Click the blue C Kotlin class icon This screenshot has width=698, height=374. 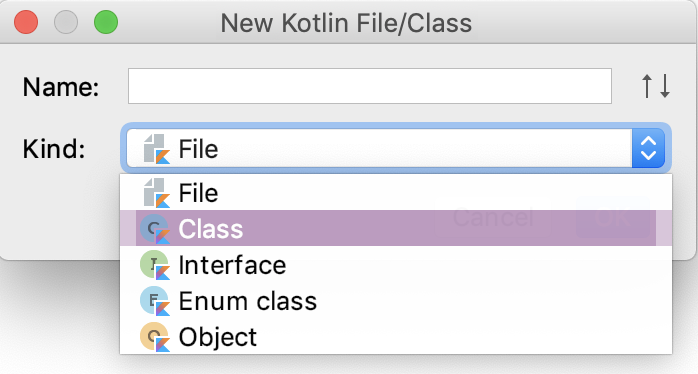click(155, 229)
